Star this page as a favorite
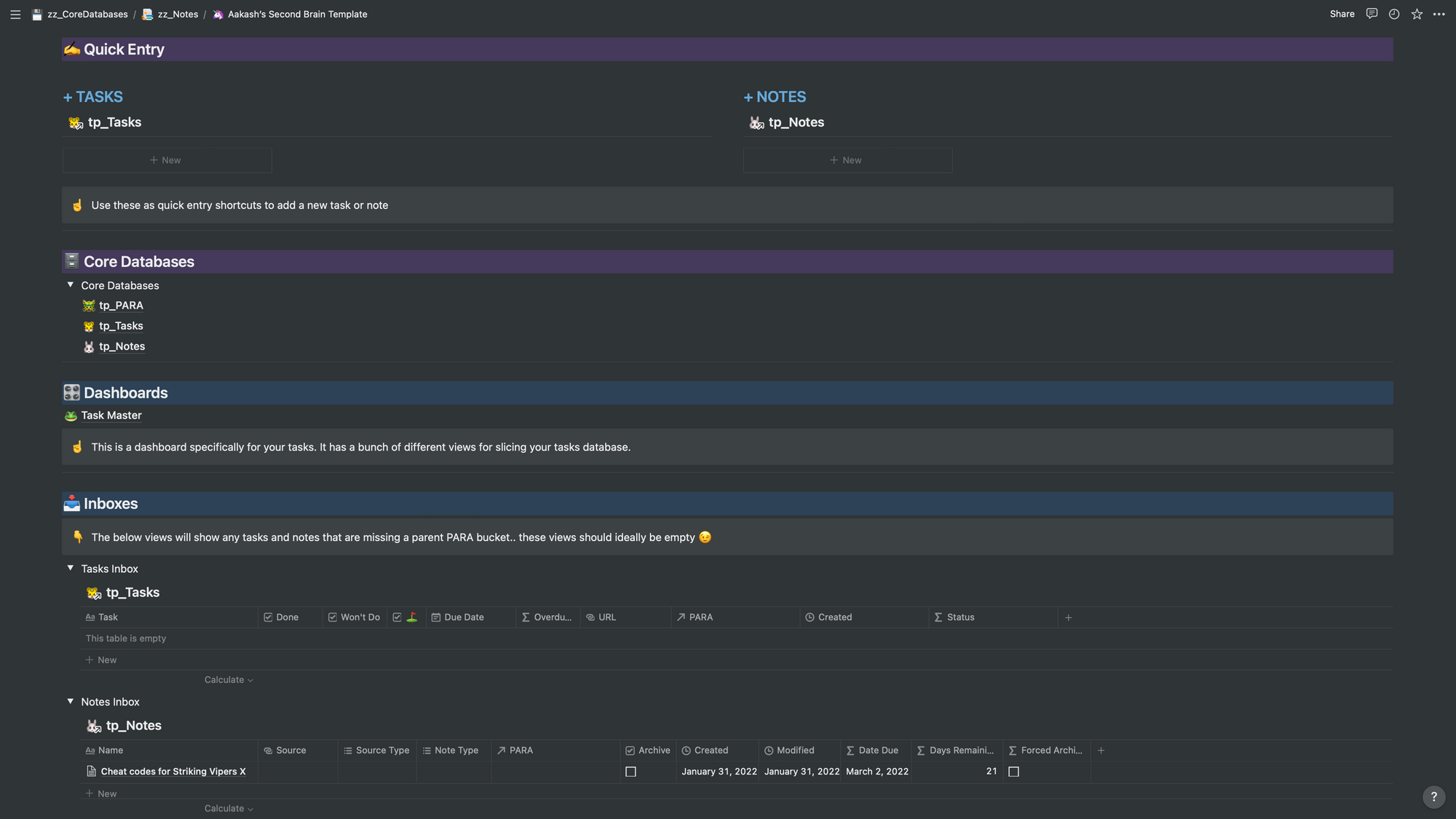 pos(1417,14)
